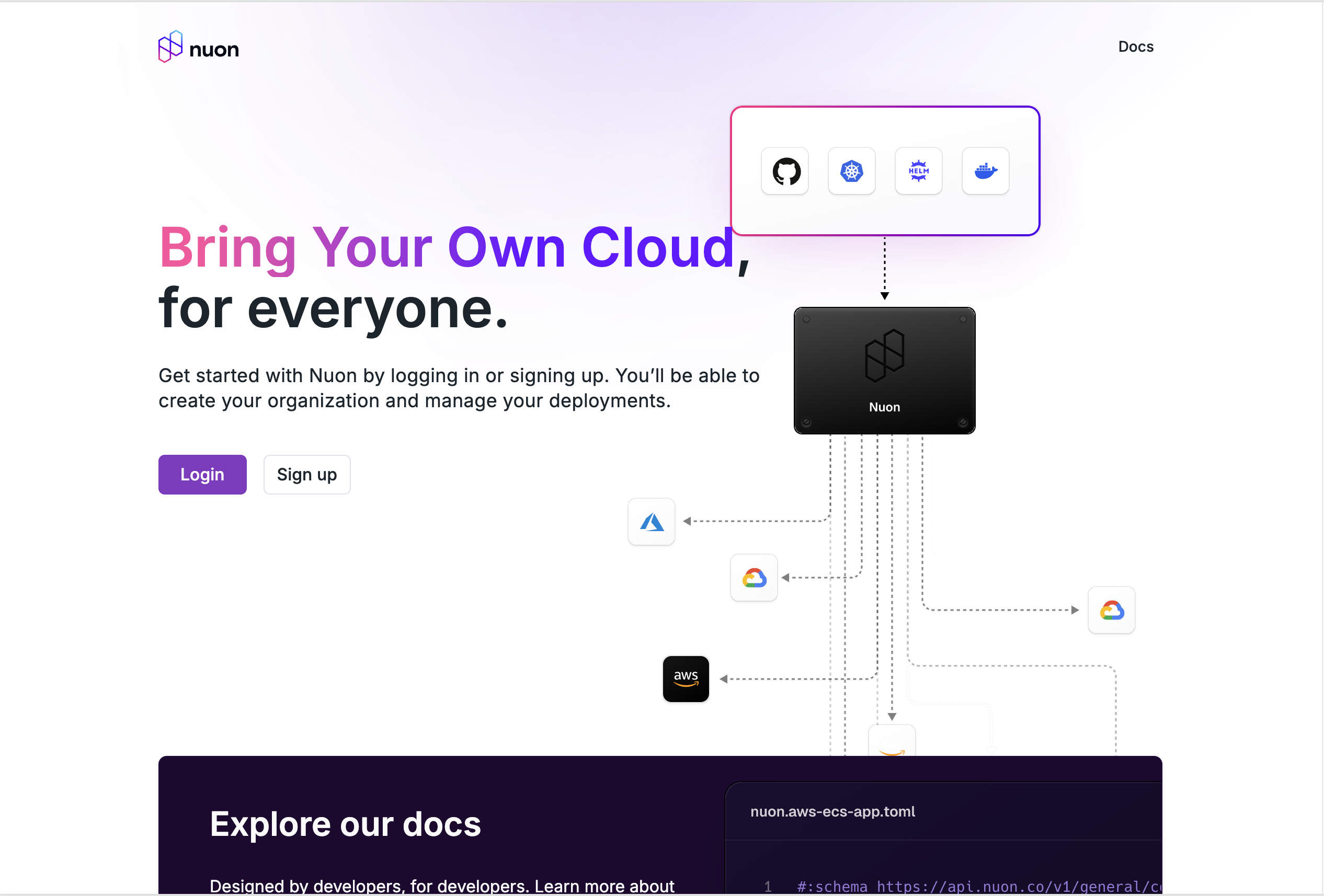
Task: Click the schema URL in code panel
Action: (x=1019, y=886)
